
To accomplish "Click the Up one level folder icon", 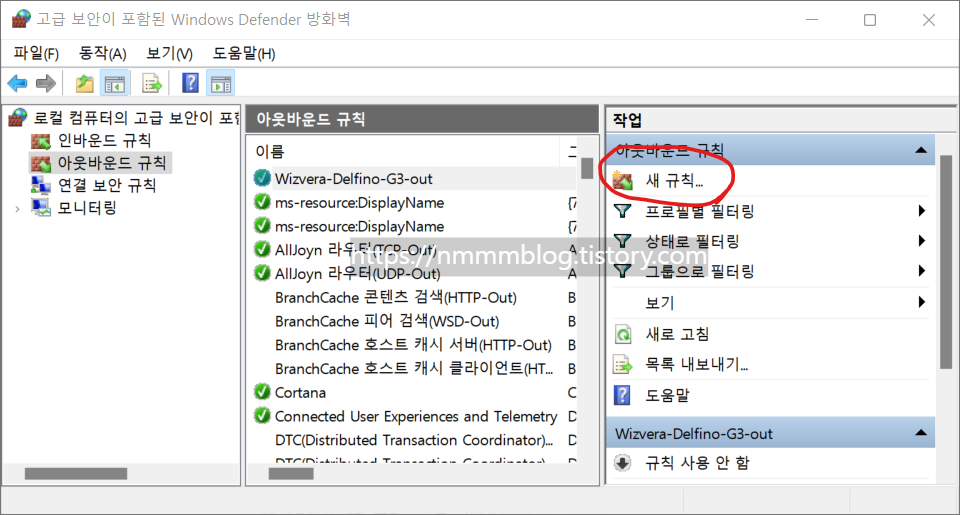I will point(84,83).
